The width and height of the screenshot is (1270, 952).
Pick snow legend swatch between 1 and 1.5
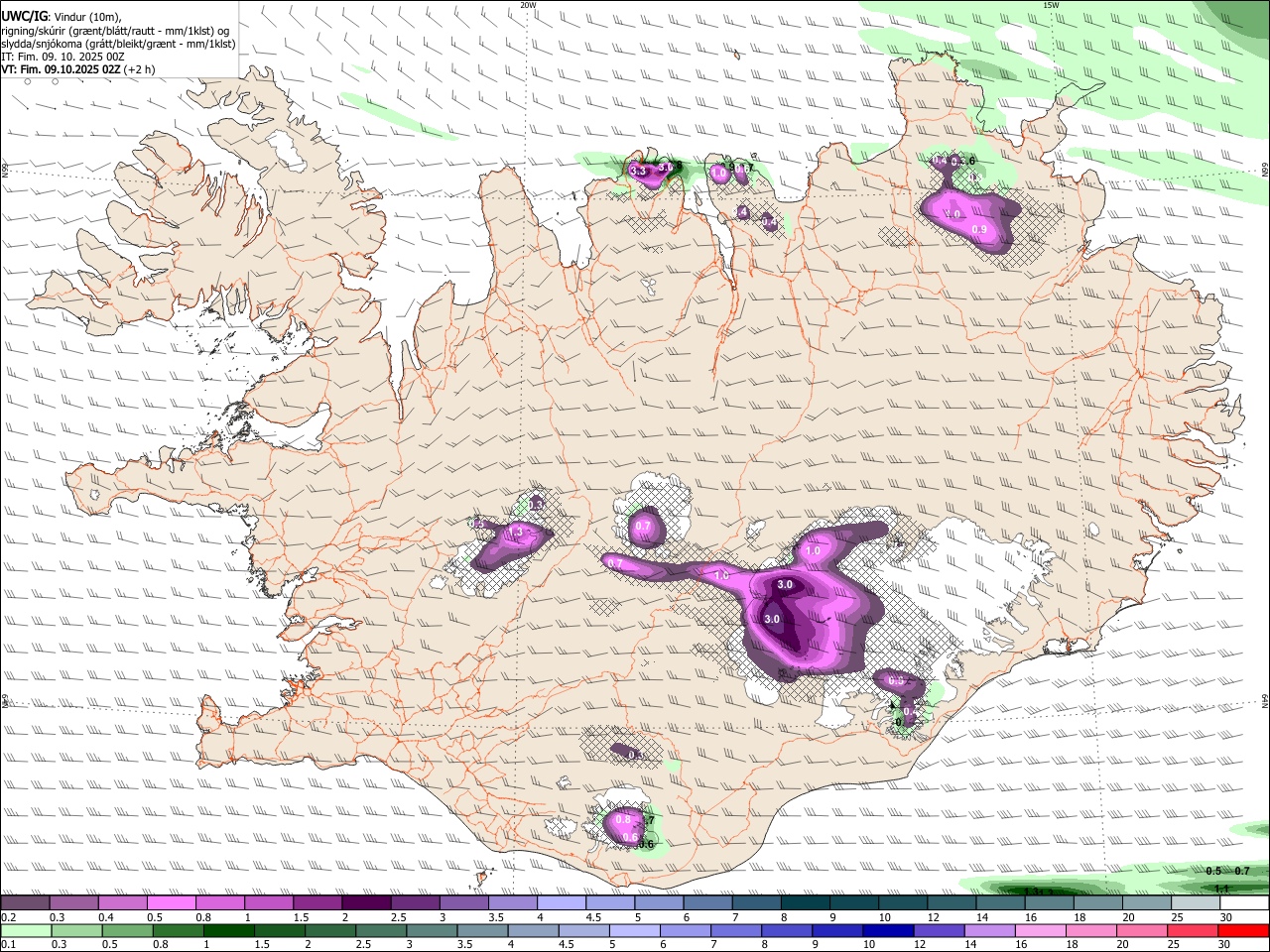click(x=269, y=902)
